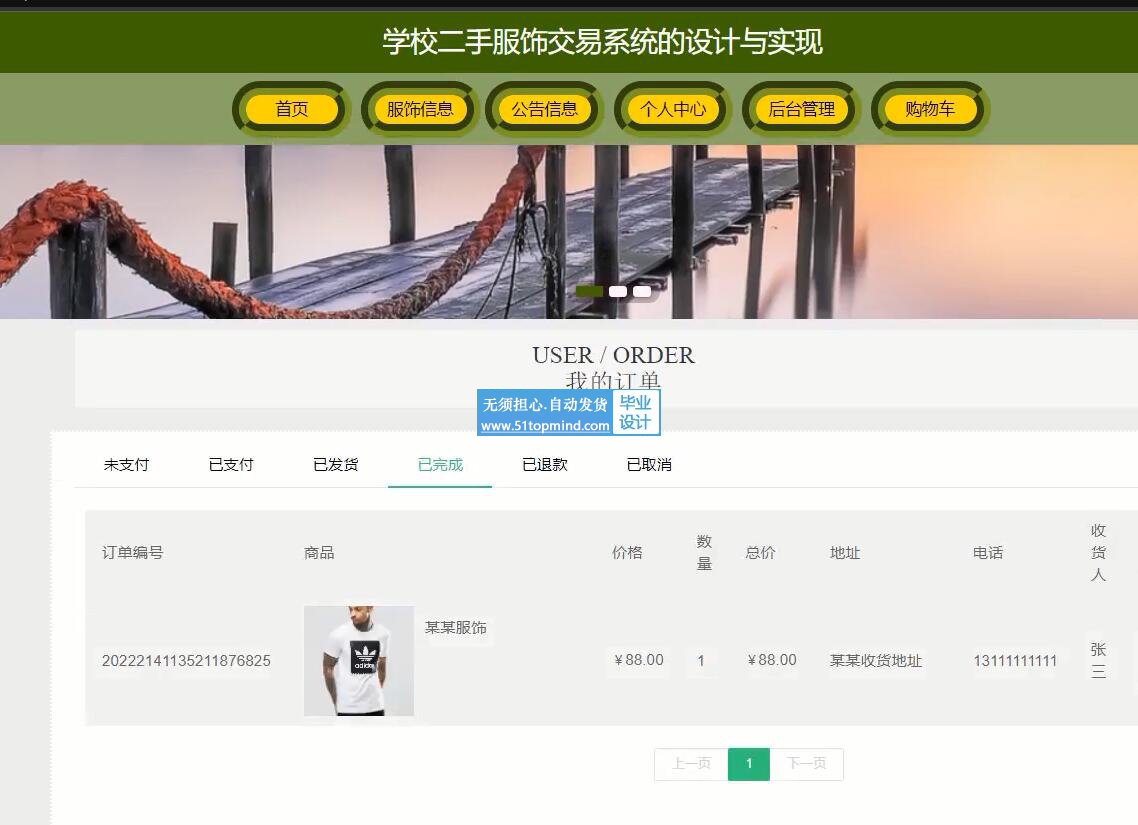
Task: Select the ￥88.00 value under 总价
Action: point(771,660)
